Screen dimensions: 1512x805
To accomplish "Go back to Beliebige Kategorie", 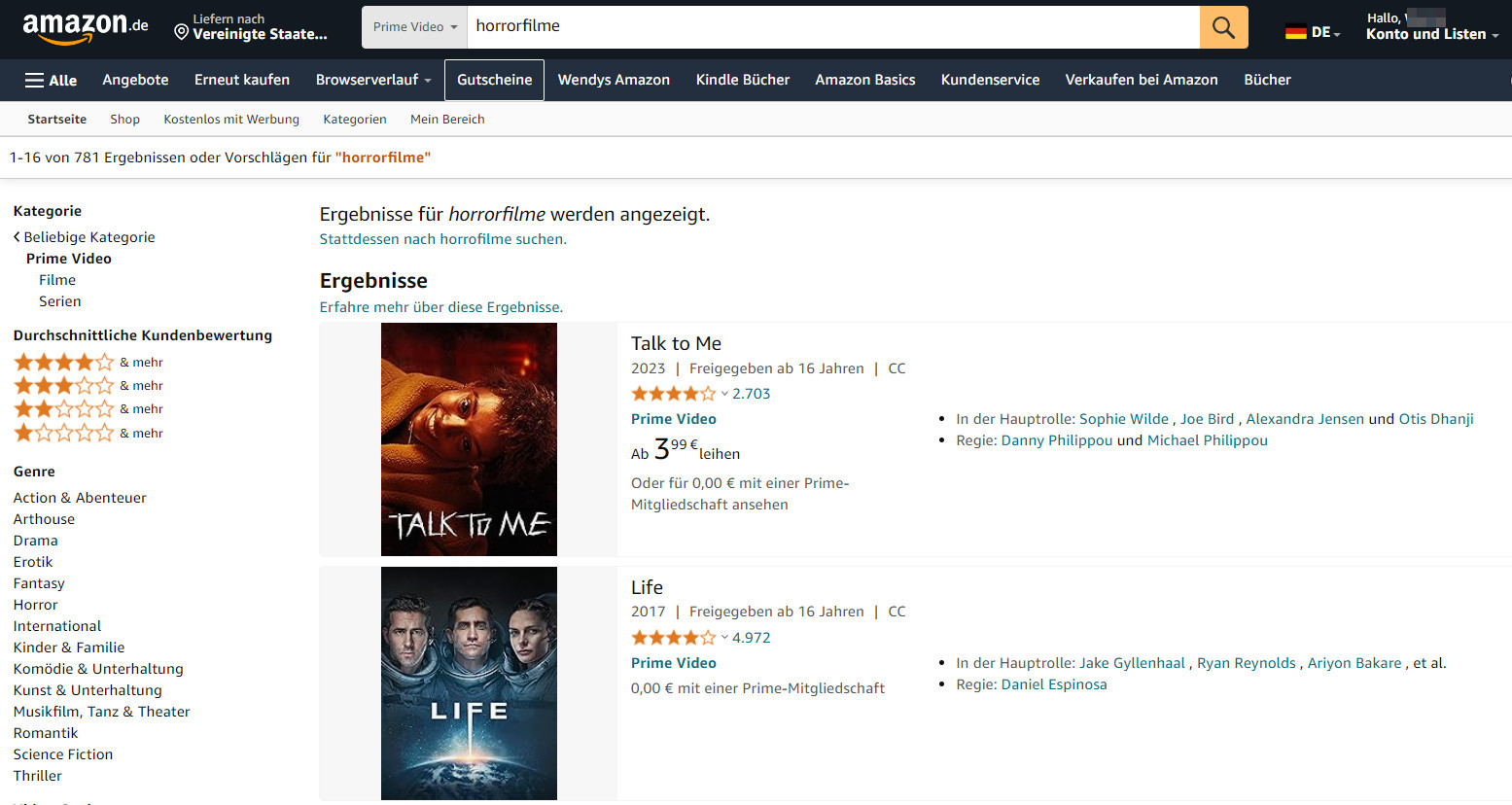I will click(x=85, y=237).
